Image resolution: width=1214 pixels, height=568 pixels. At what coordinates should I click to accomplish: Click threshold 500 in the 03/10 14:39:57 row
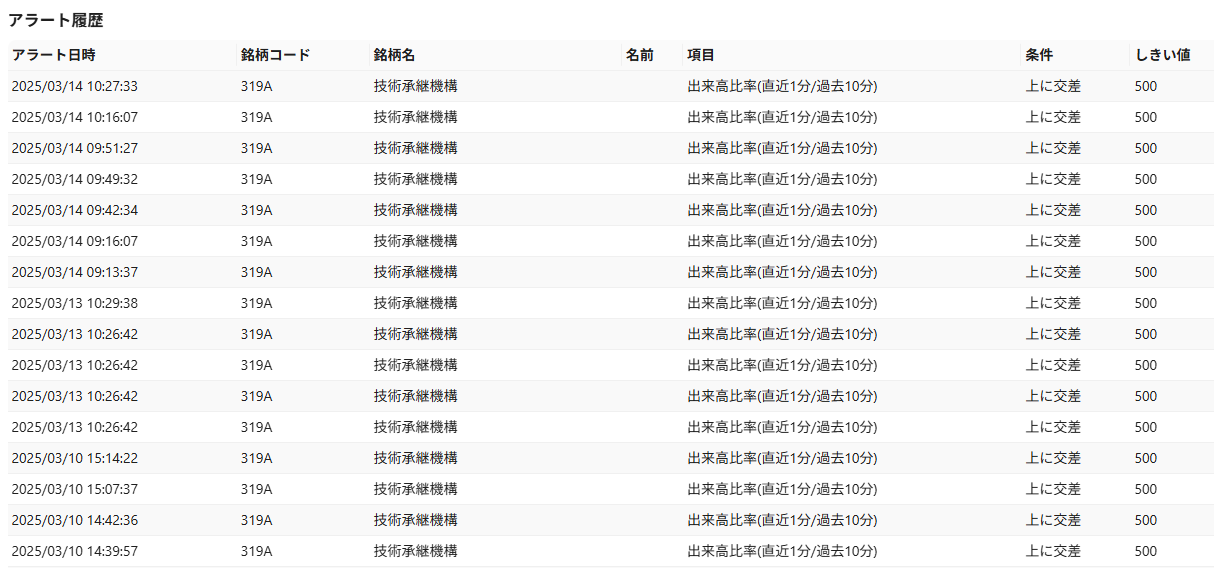(1146, 551)
